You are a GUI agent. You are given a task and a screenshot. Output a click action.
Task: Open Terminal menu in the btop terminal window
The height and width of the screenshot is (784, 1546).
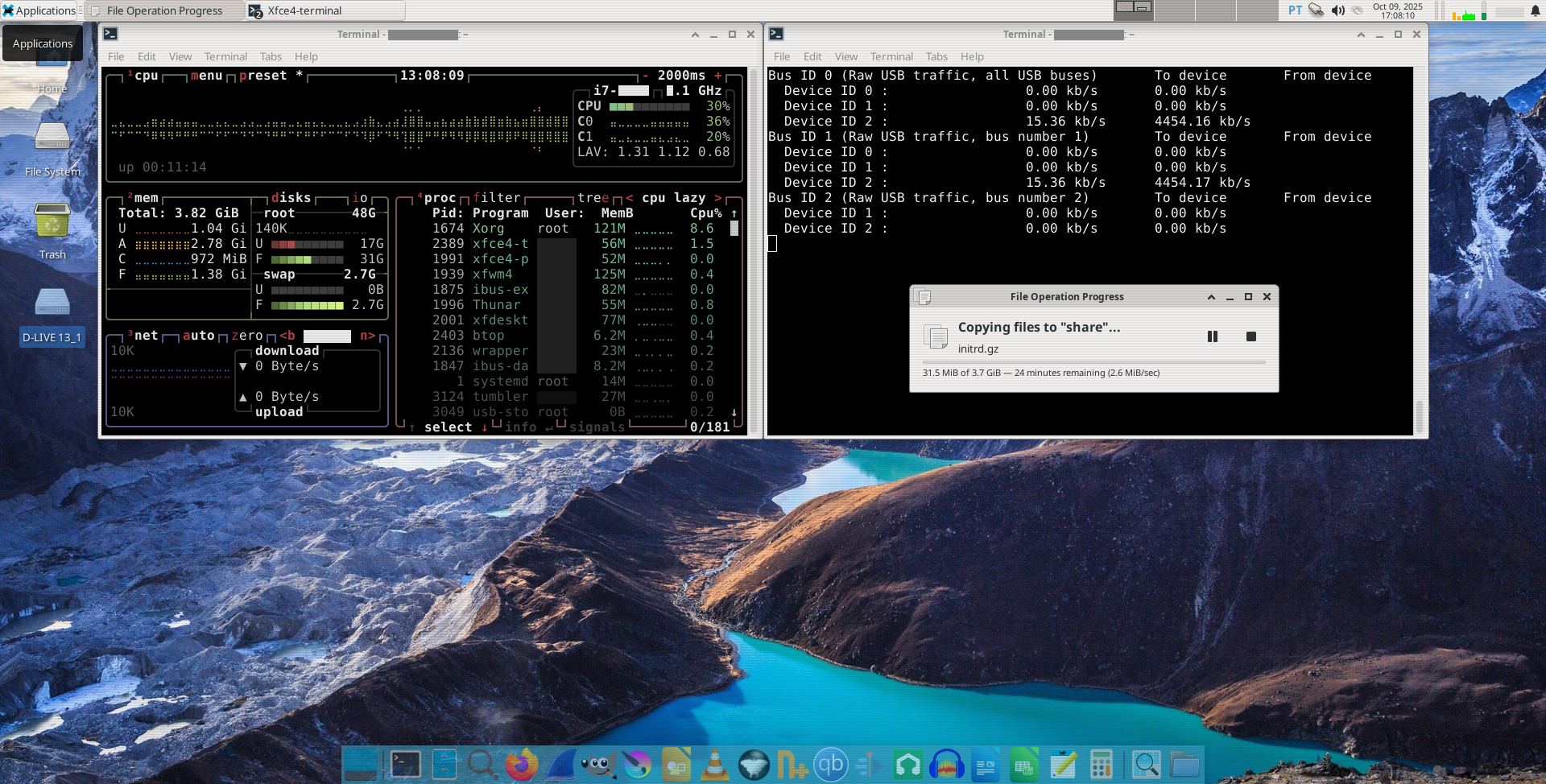pyautogui.click(x=225, y=56)
